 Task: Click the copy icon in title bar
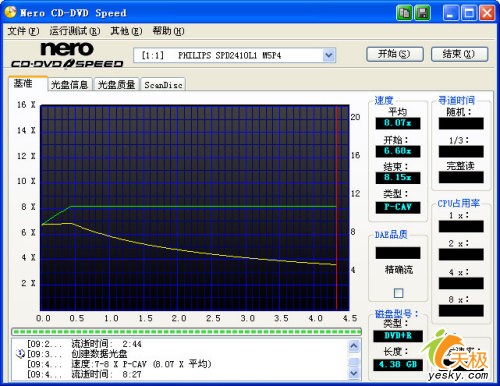tap(404, 13)
